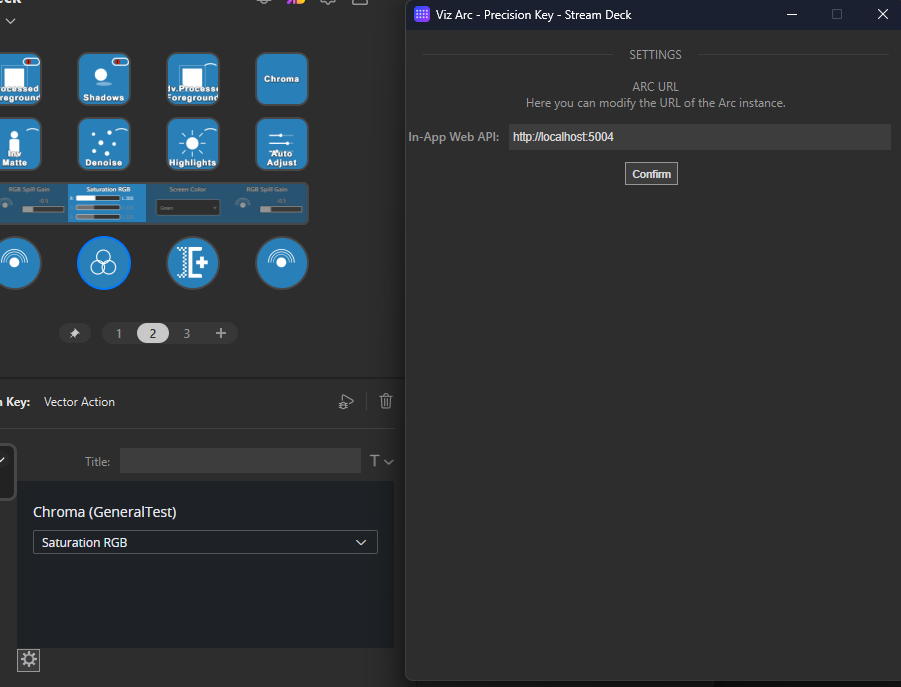
Task: Click the In-App Web API label
Action: click(x=453, y=137)
